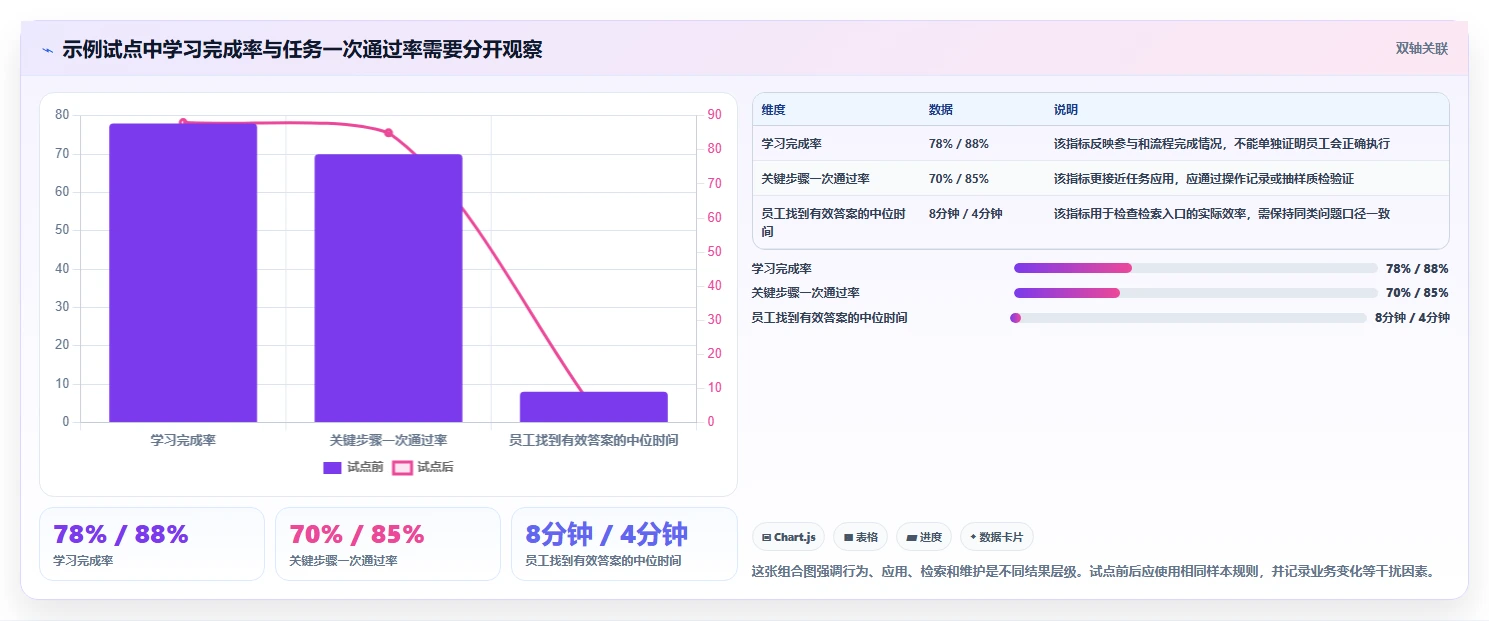This screenshot has width=1489, height=621.
Task: Click table cell 关键步骤一次通过率
Action: coord(815,179)
